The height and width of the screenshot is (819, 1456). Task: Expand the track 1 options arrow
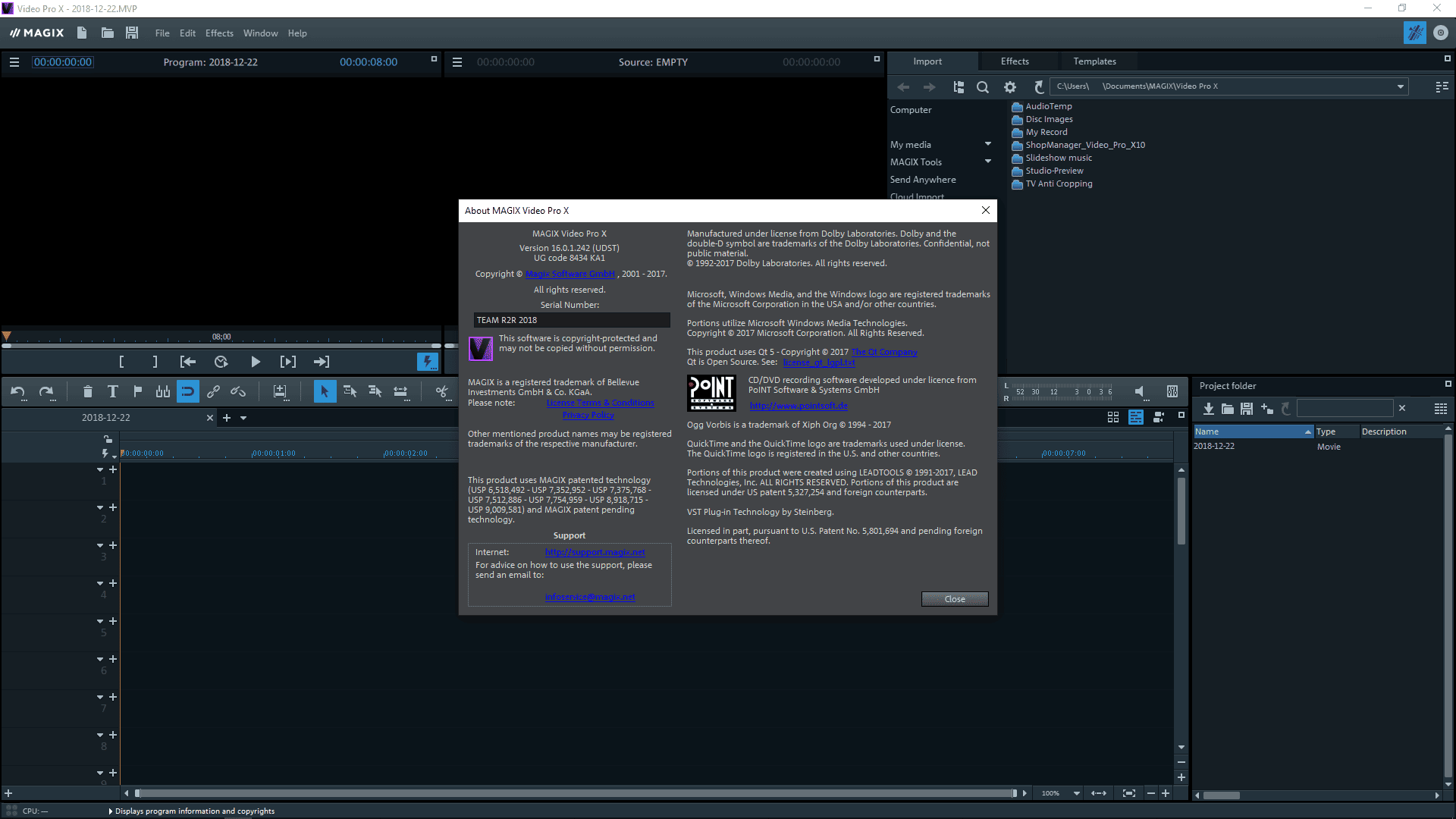click(x=99, y=470)
